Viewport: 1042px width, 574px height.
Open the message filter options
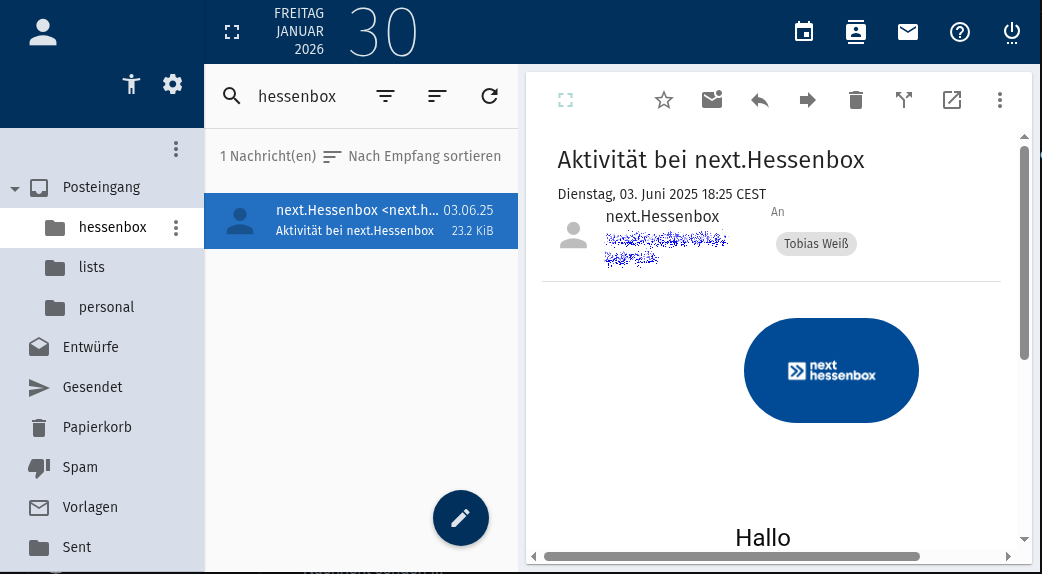[x=385, y=96]
